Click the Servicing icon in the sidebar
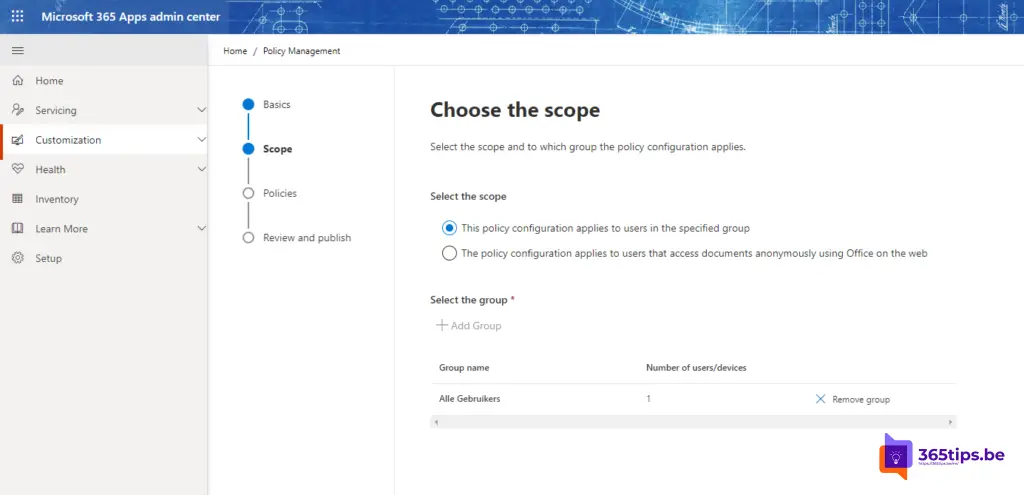 click(18, 110)
